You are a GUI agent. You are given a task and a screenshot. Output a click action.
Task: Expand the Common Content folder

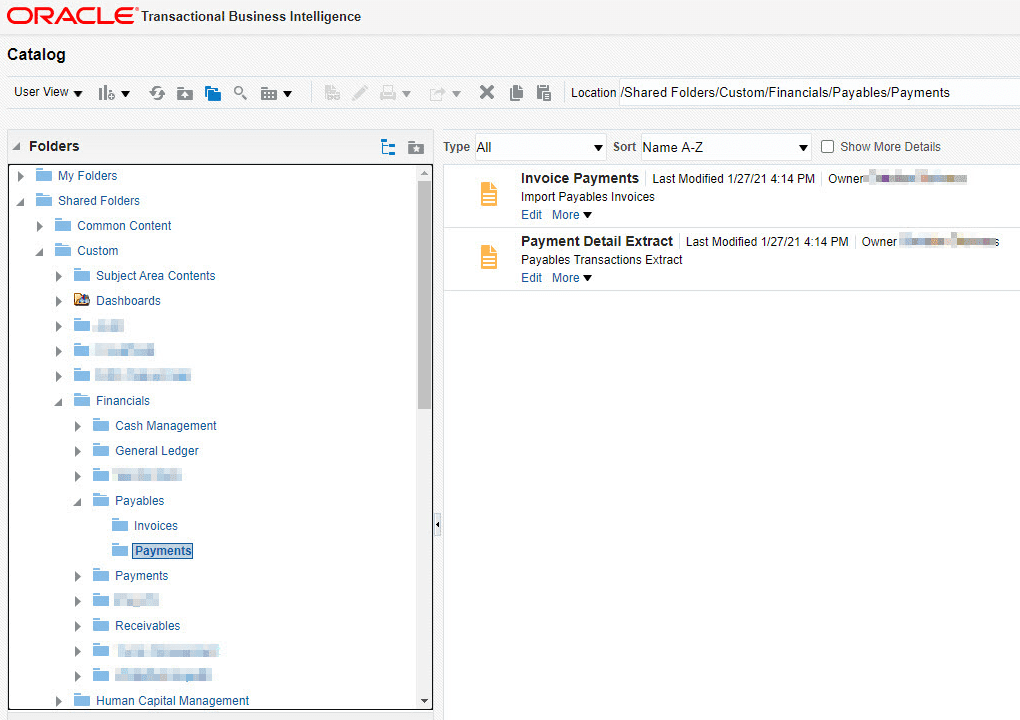point(40,226)
